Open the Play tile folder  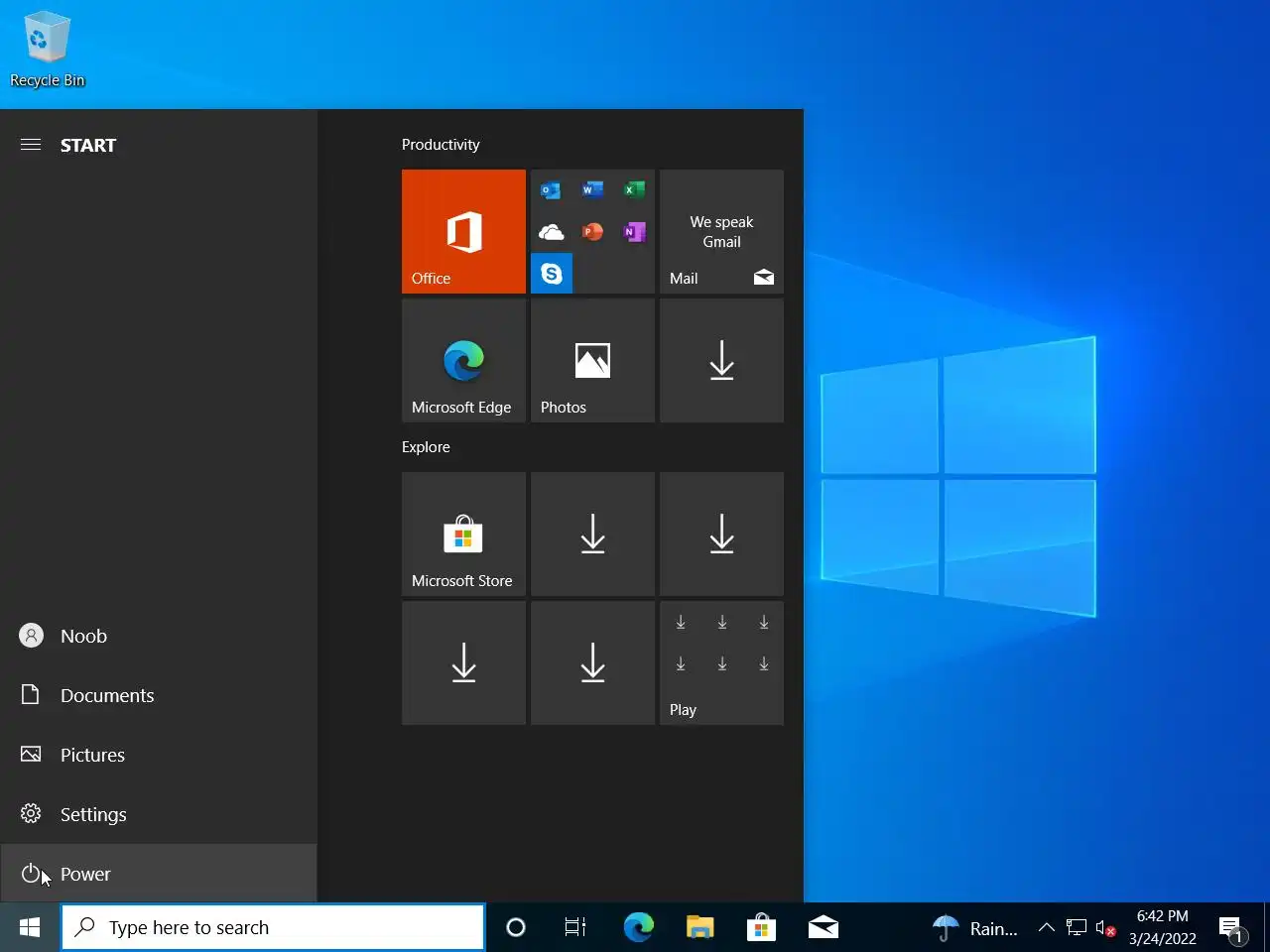[721, 662]
